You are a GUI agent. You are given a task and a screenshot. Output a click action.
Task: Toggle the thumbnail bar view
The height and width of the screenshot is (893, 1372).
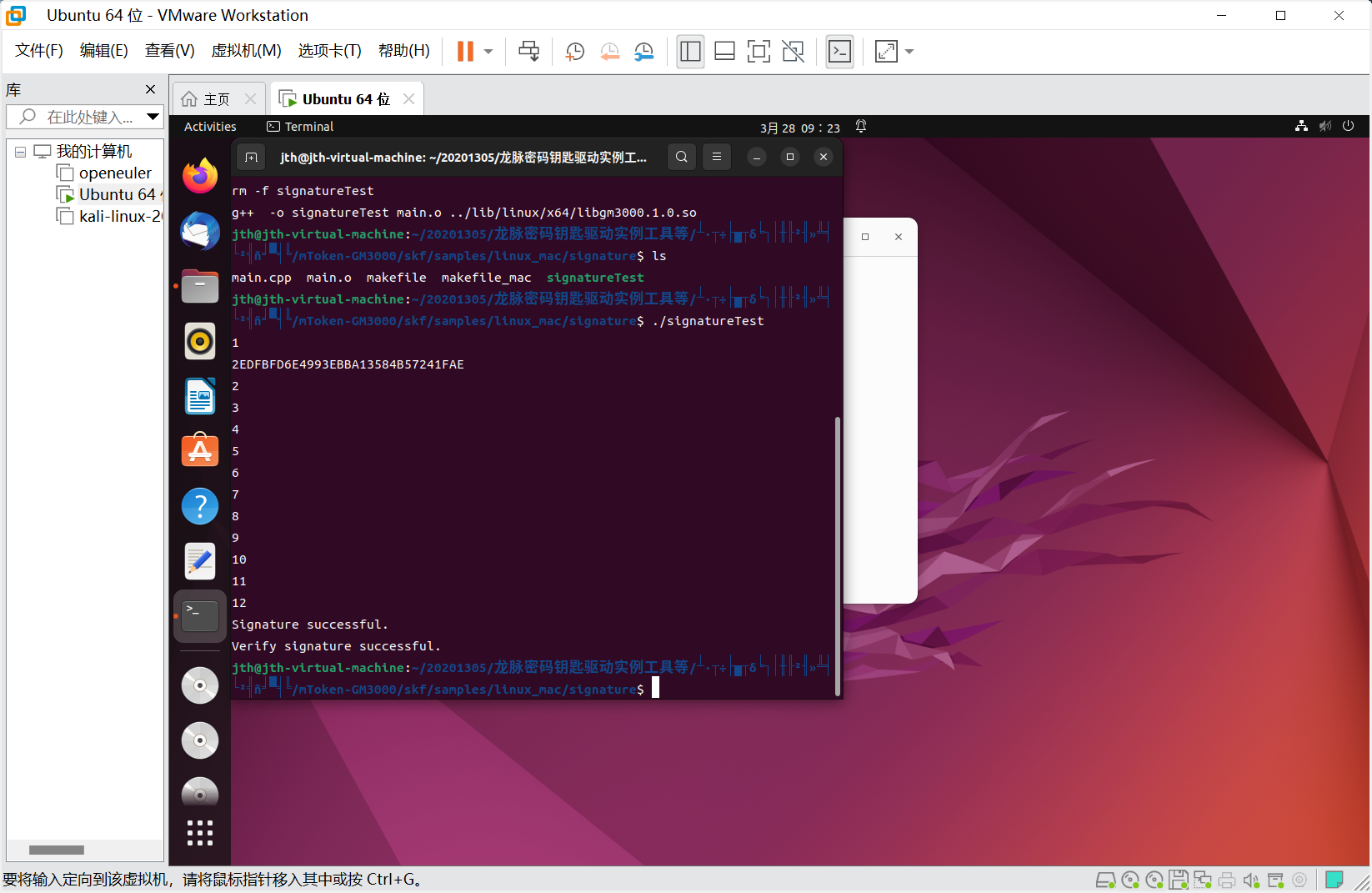point(724,52)
